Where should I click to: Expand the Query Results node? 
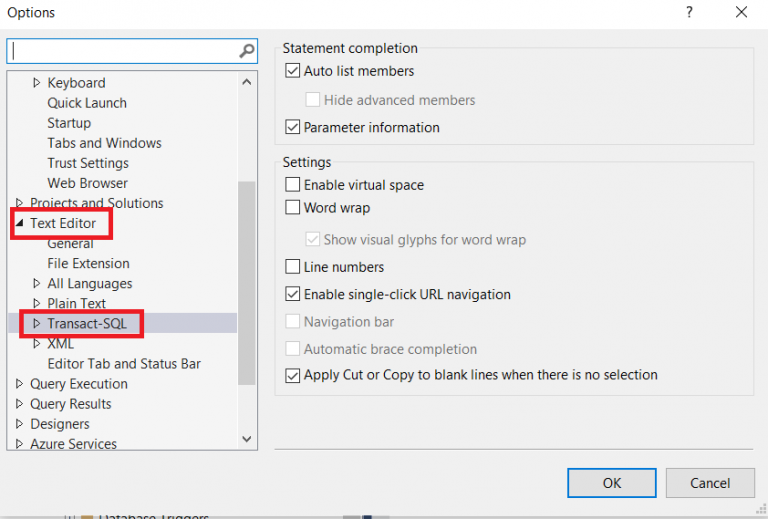[19, 403]
